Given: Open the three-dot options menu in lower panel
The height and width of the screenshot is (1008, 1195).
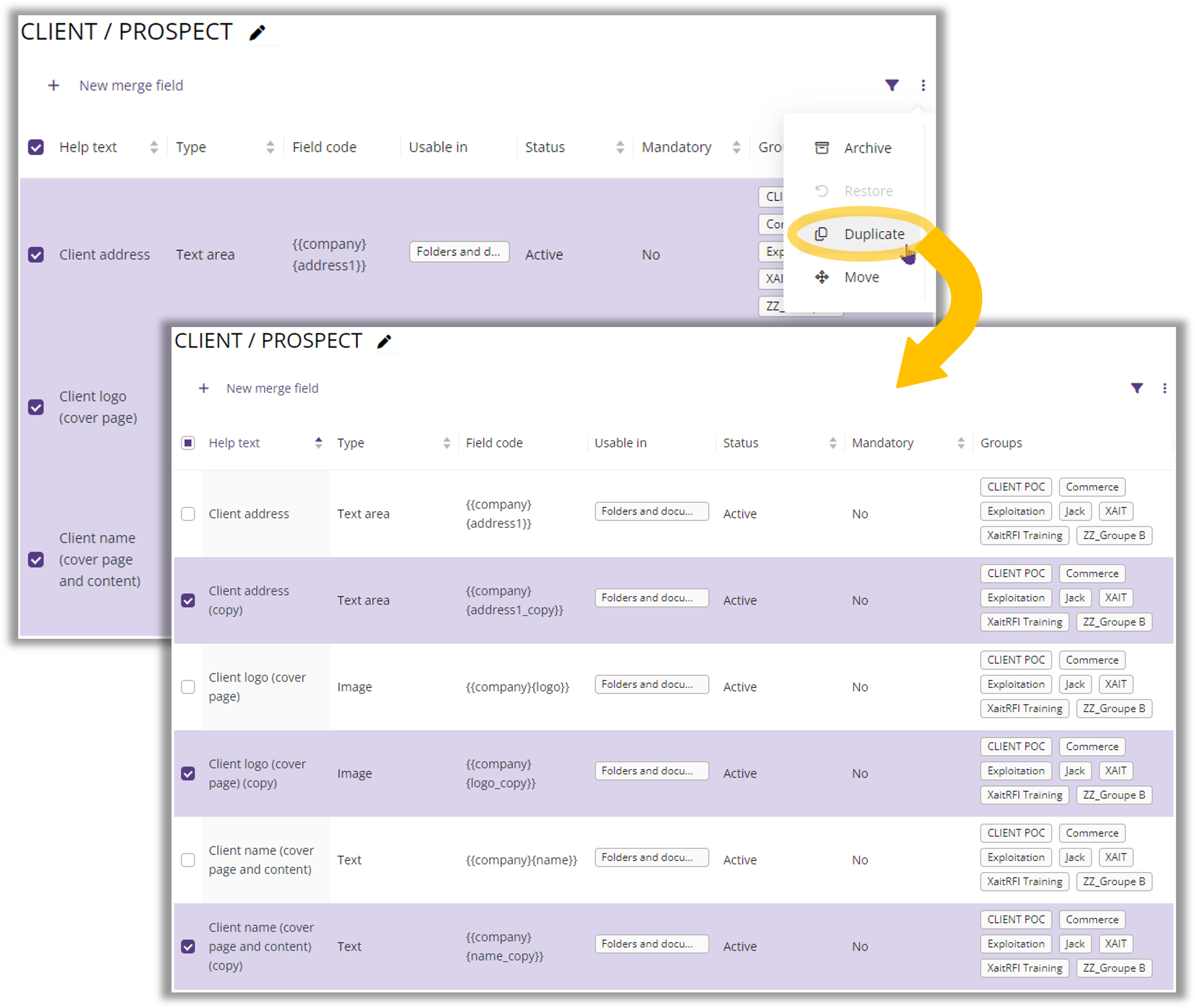Looking at the screenshot, I should click(x=1164, y=389).
